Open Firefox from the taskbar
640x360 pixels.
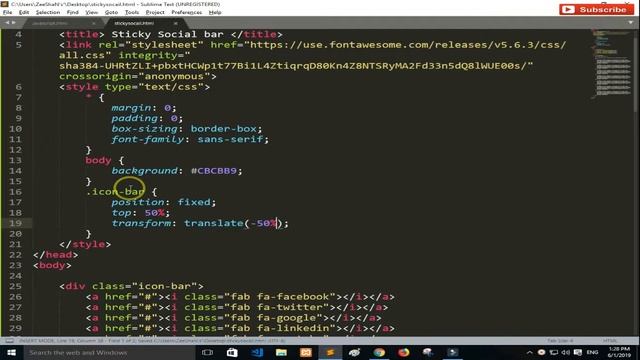tap(404, 352)
